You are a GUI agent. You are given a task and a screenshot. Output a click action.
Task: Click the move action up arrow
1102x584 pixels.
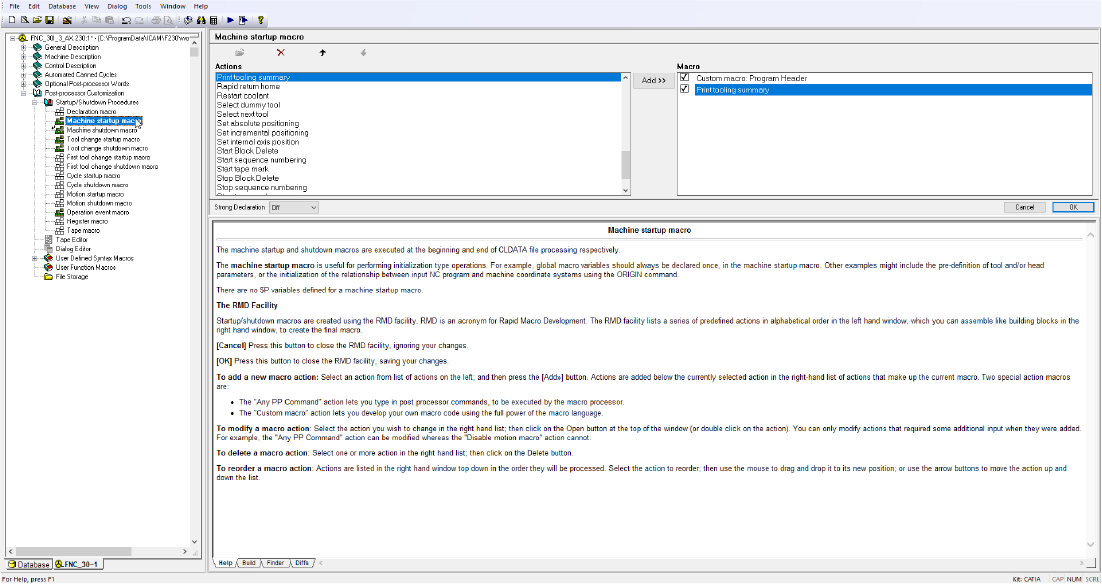[x=322, y=52]
